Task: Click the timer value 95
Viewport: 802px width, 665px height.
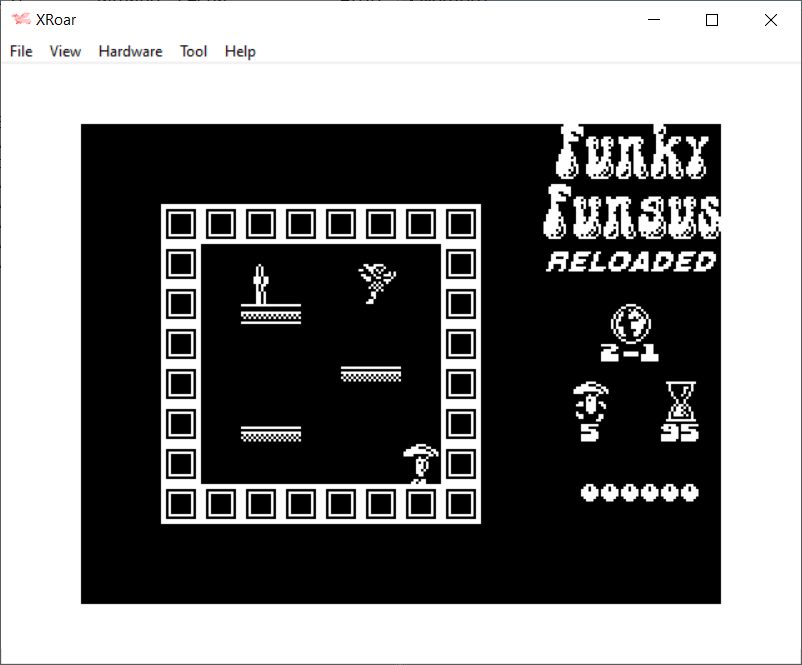Action: pos(680,433)
